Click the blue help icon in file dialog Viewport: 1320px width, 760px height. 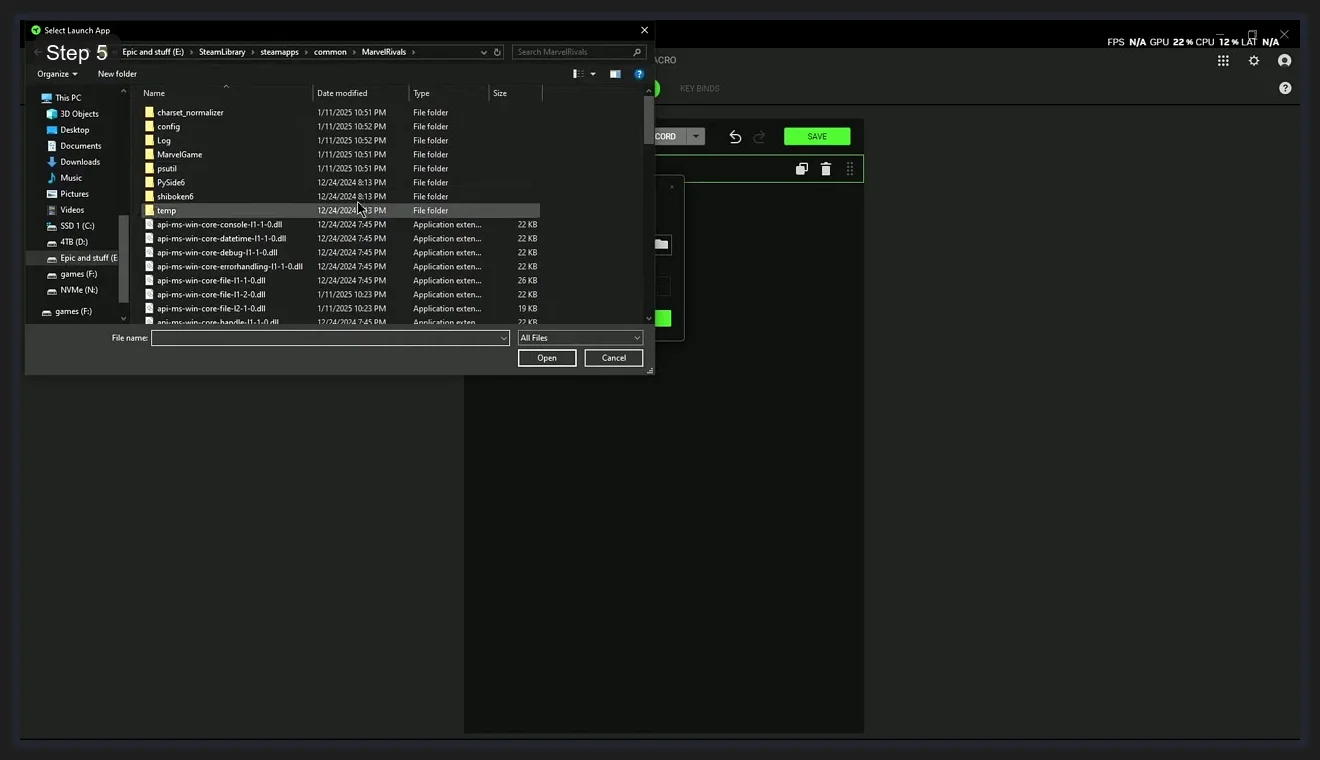click(639, 73)
